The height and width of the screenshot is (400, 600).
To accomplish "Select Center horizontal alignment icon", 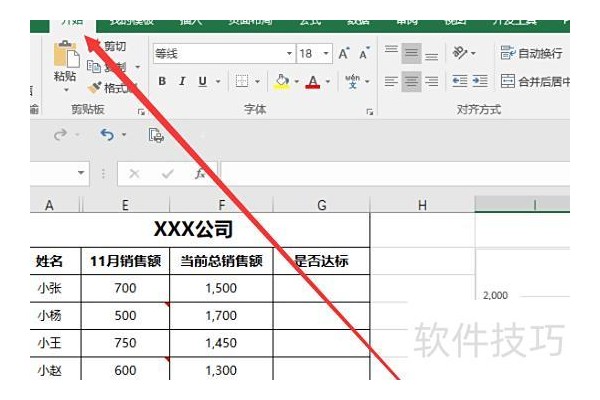I will coord(411,81).
